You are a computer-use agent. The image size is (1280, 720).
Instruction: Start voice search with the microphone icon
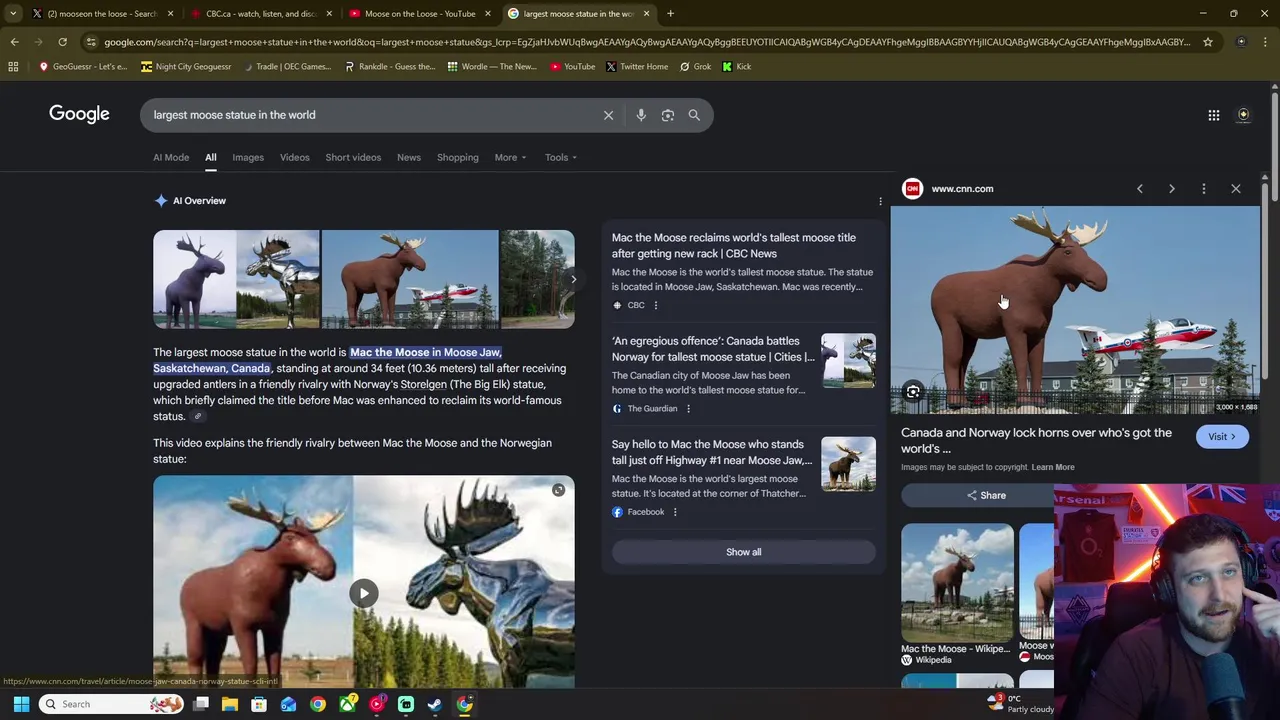[x=641, y=115]
